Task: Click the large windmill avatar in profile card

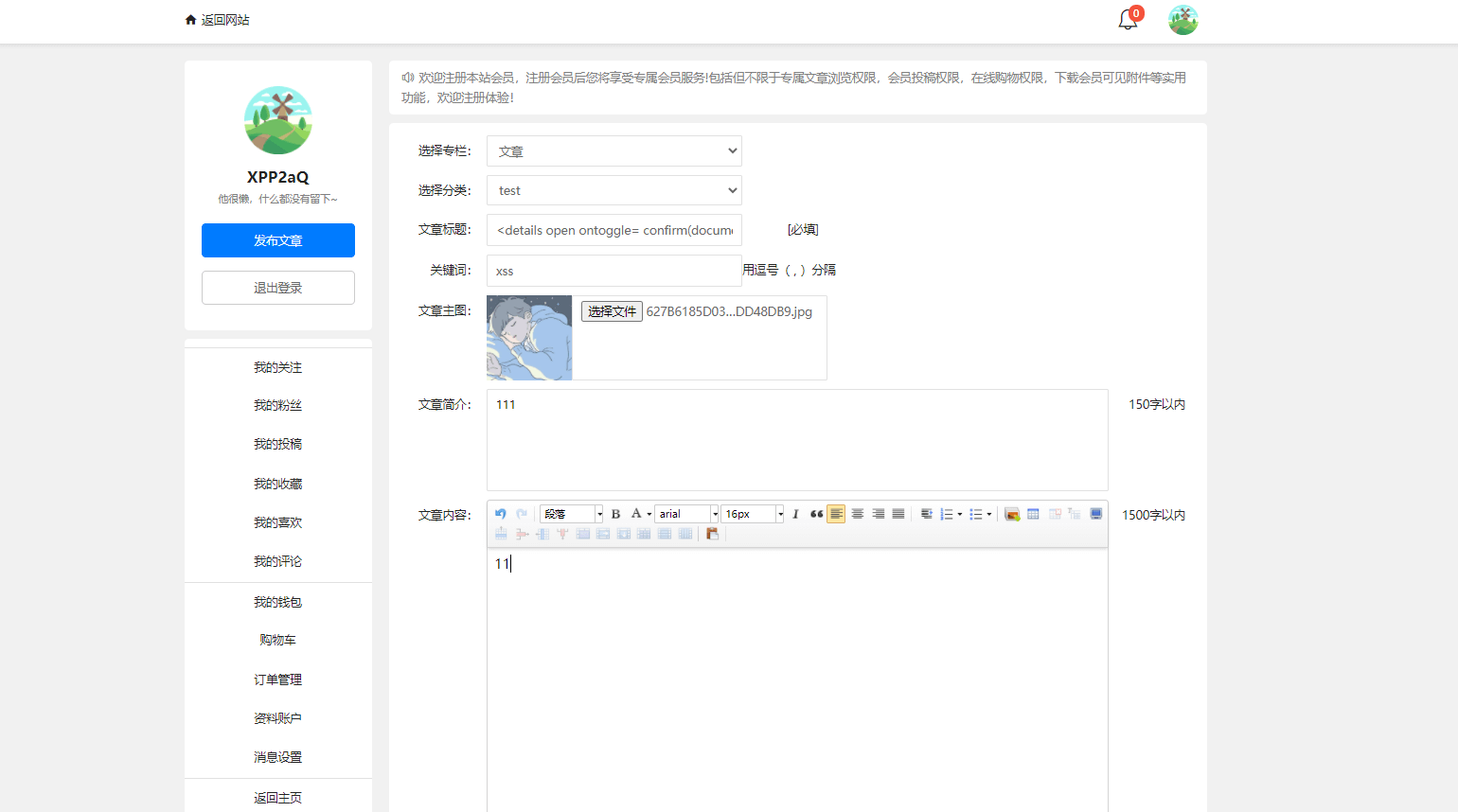Action: (278, 120)
